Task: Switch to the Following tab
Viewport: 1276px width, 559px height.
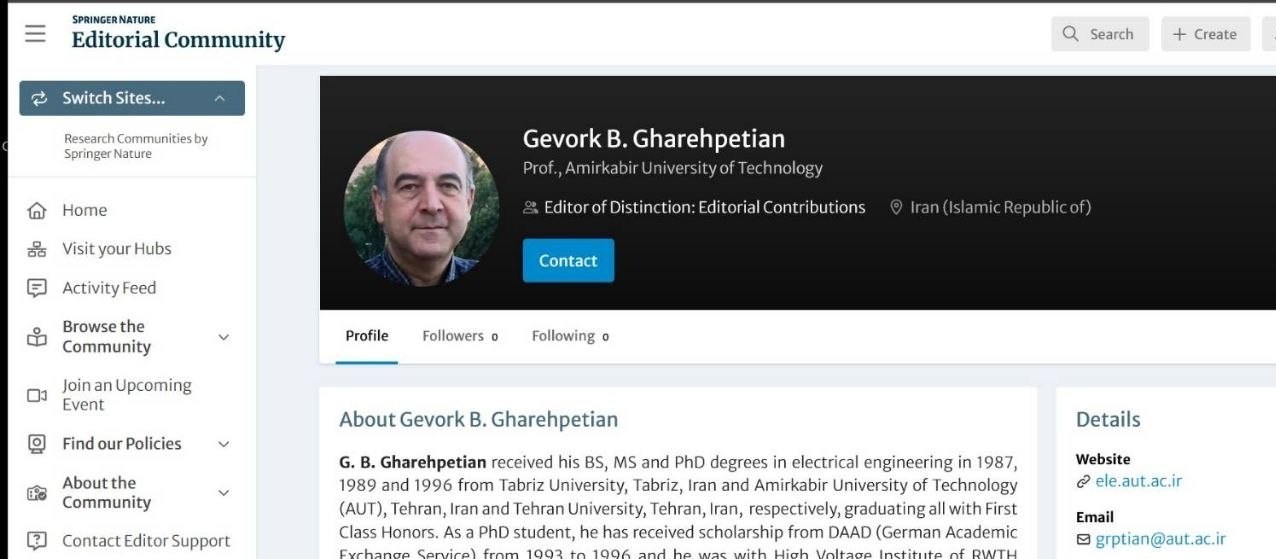Action: pos(570,336)
